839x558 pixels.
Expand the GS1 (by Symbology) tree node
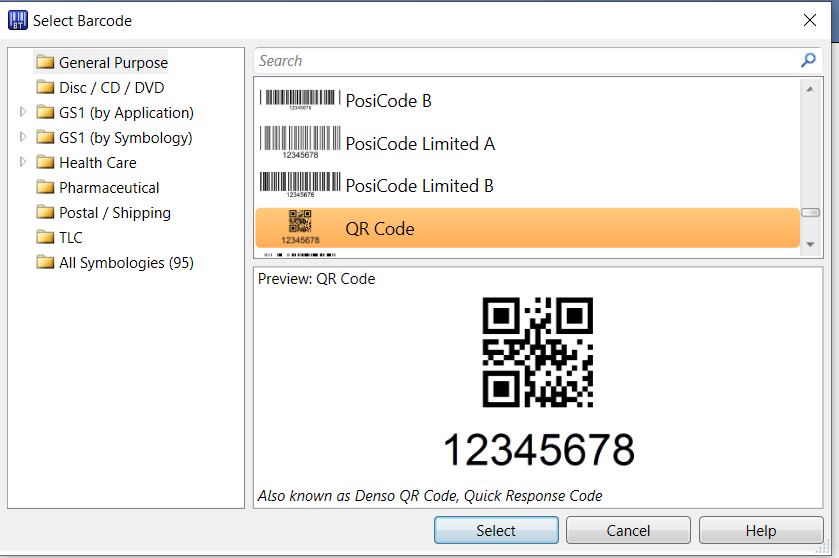pos(22,137)
